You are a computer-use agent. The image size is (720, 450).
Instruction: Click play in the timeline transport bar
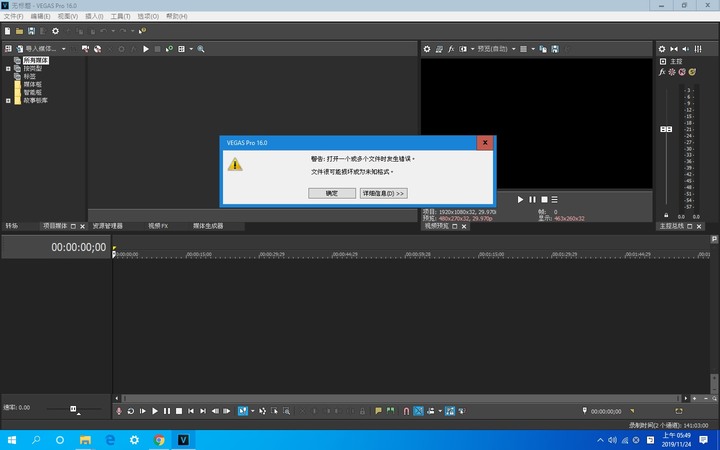(155, 411)
